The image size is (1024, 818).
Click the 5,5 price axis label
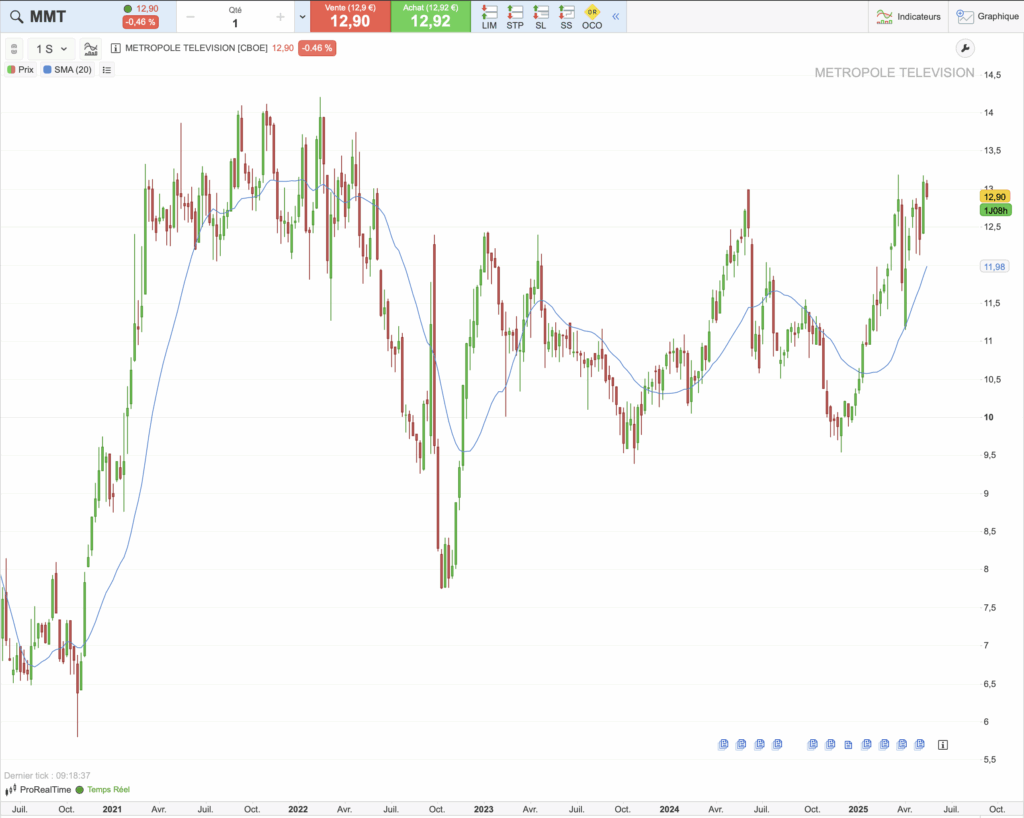[x=990, y=760]
